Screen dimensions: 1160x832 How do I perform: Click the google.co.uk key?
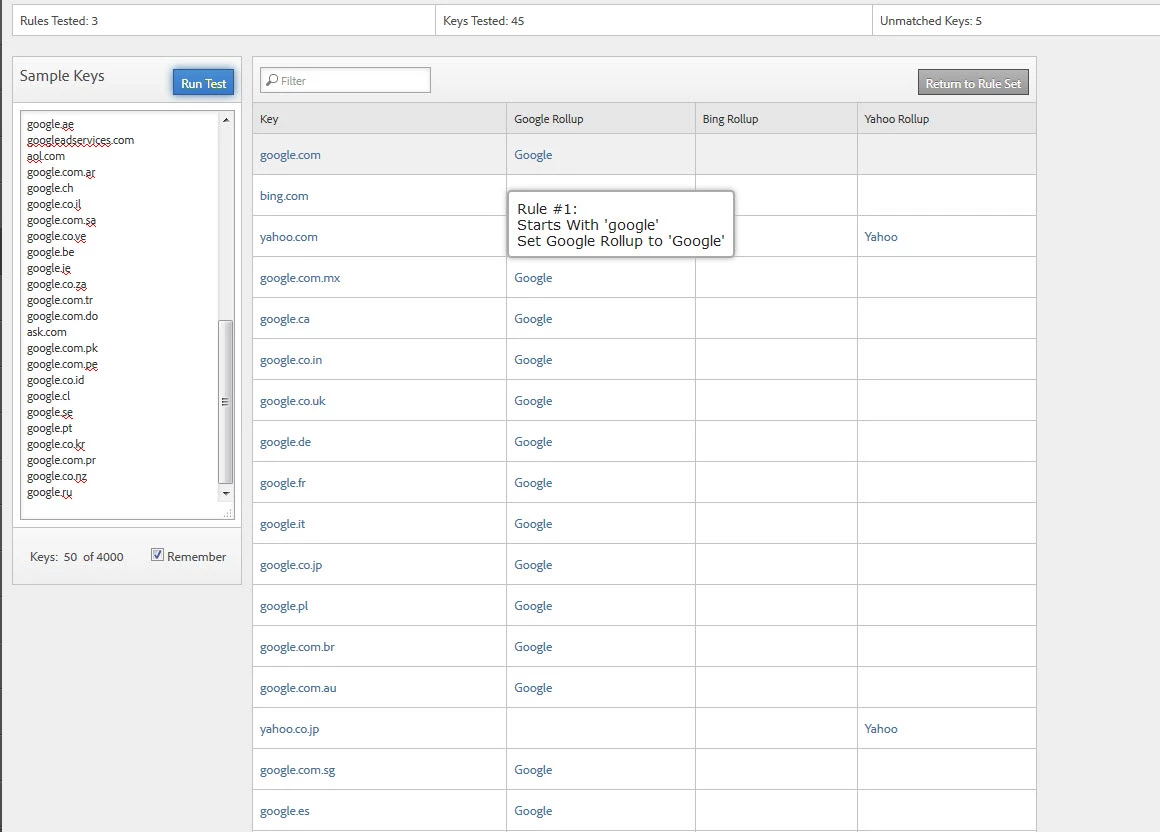pos(293,401)
